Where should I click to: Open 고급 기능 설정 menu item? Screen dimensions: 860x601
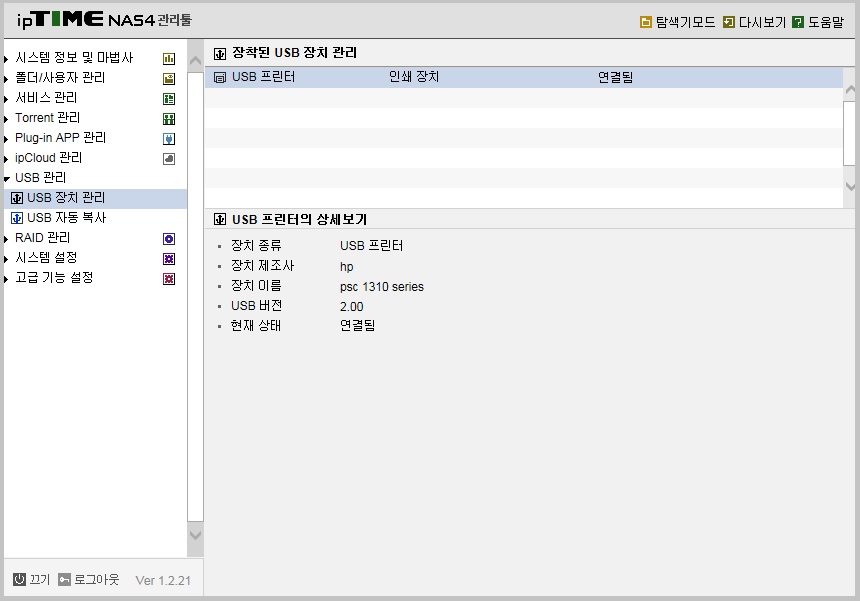[x=54, y=277]
